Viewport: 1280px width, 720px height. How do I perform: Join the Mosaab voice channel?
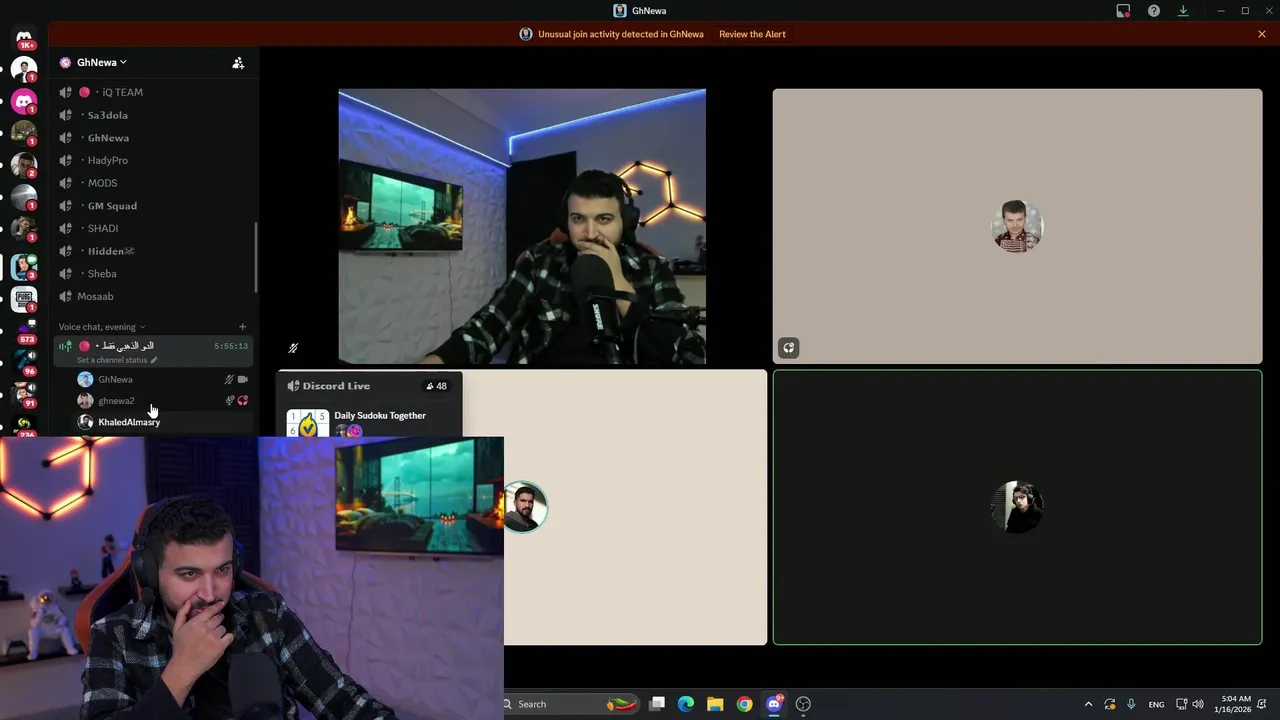pos(153,296)
